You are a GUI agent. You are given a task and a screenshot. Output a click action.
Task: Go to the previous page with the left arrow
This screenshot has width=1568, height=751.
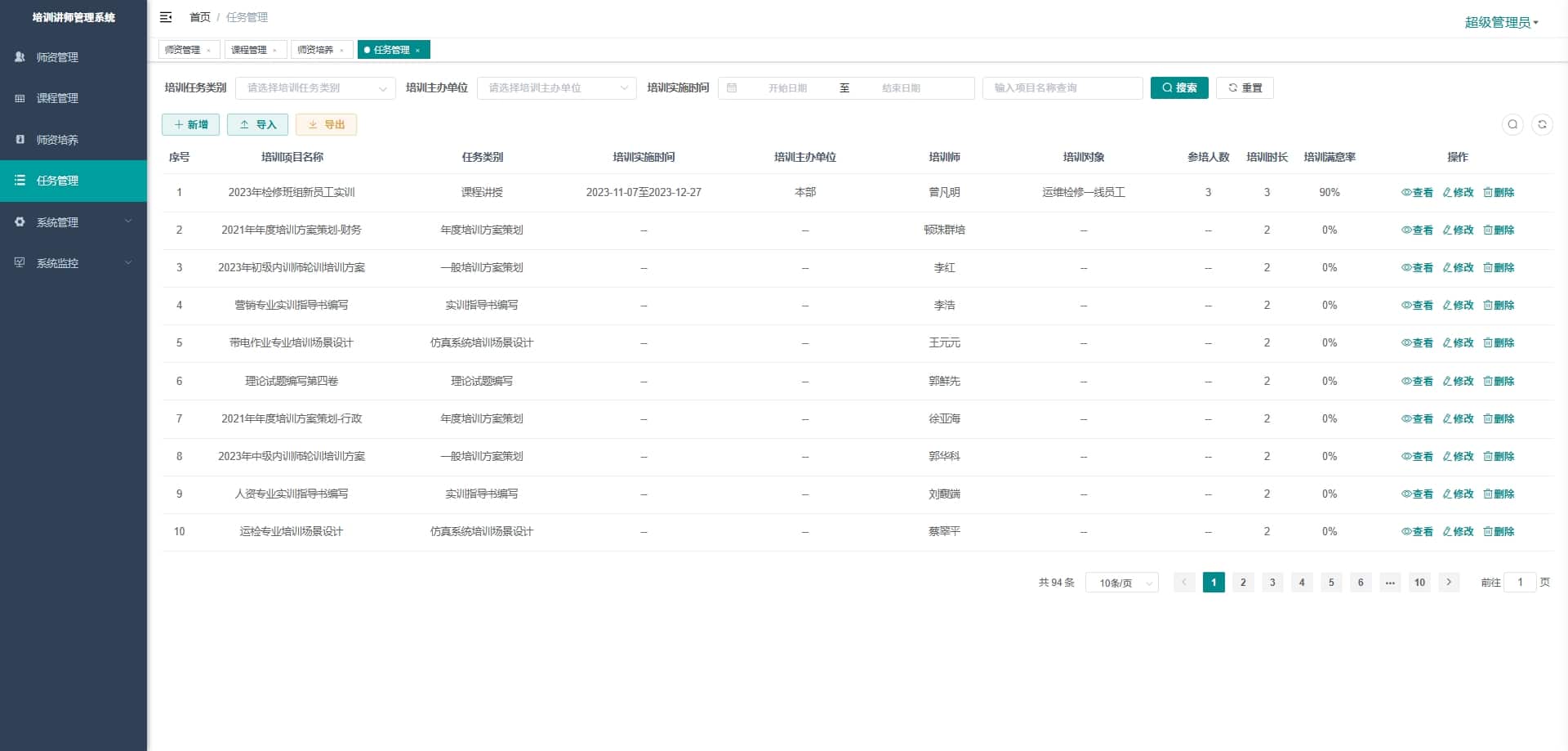coord(1184,583)
